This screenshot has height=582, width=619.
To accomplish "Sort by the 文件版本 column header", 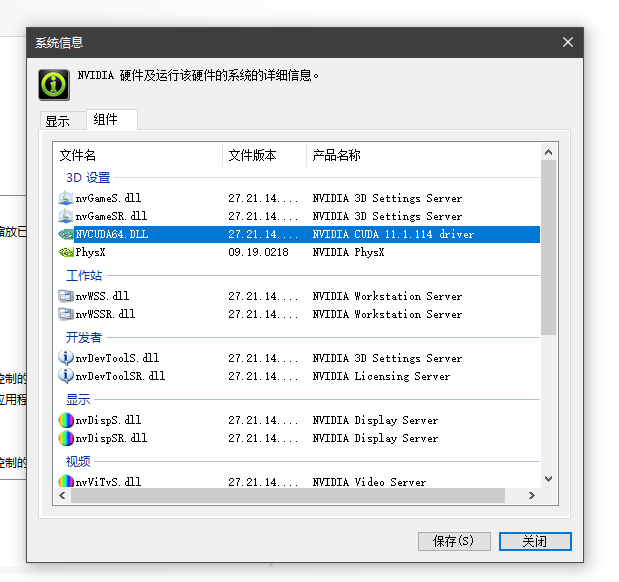I will coord(264,155).
